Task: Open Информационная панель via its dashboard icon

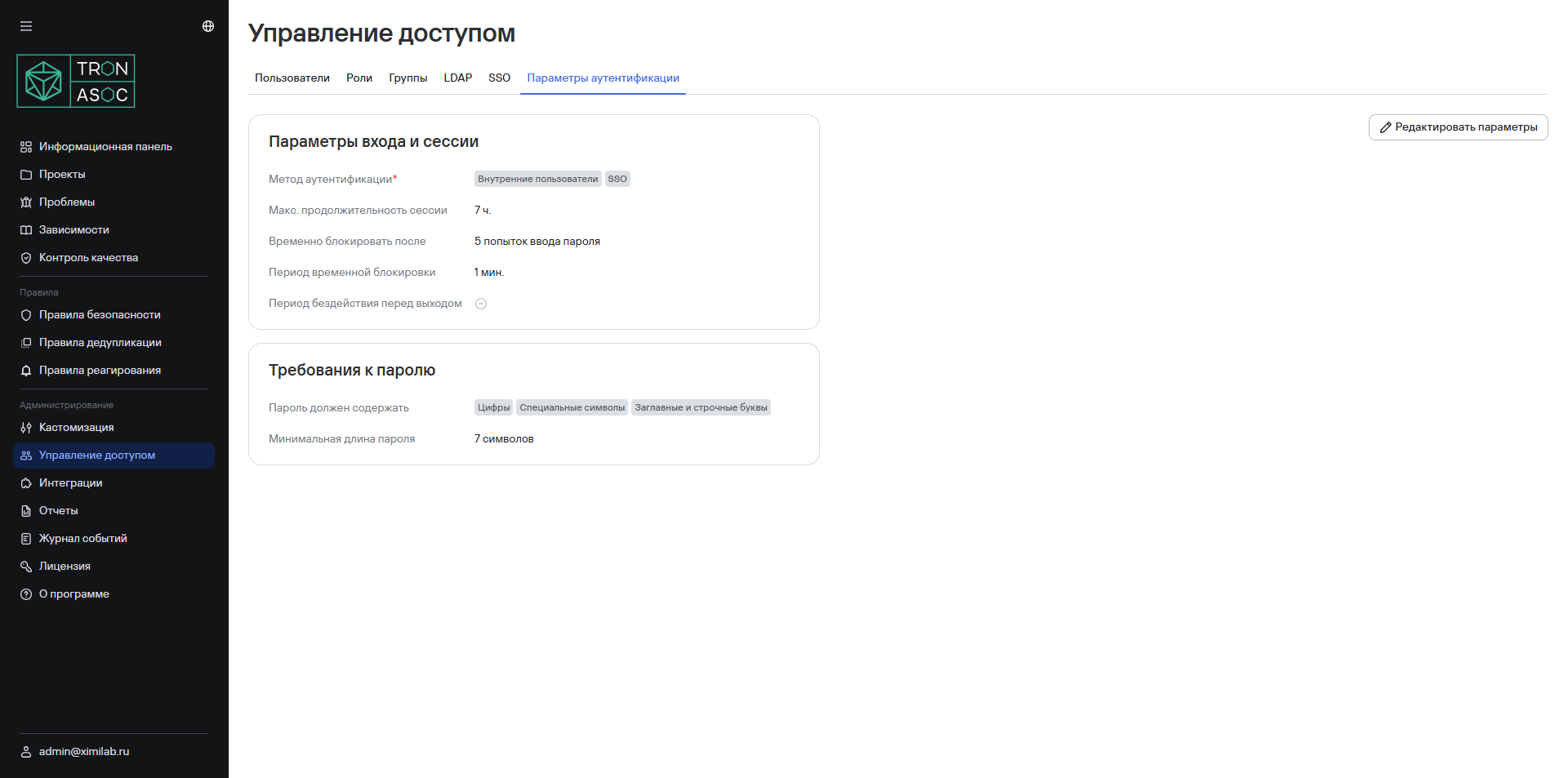Action: (24, 146)
